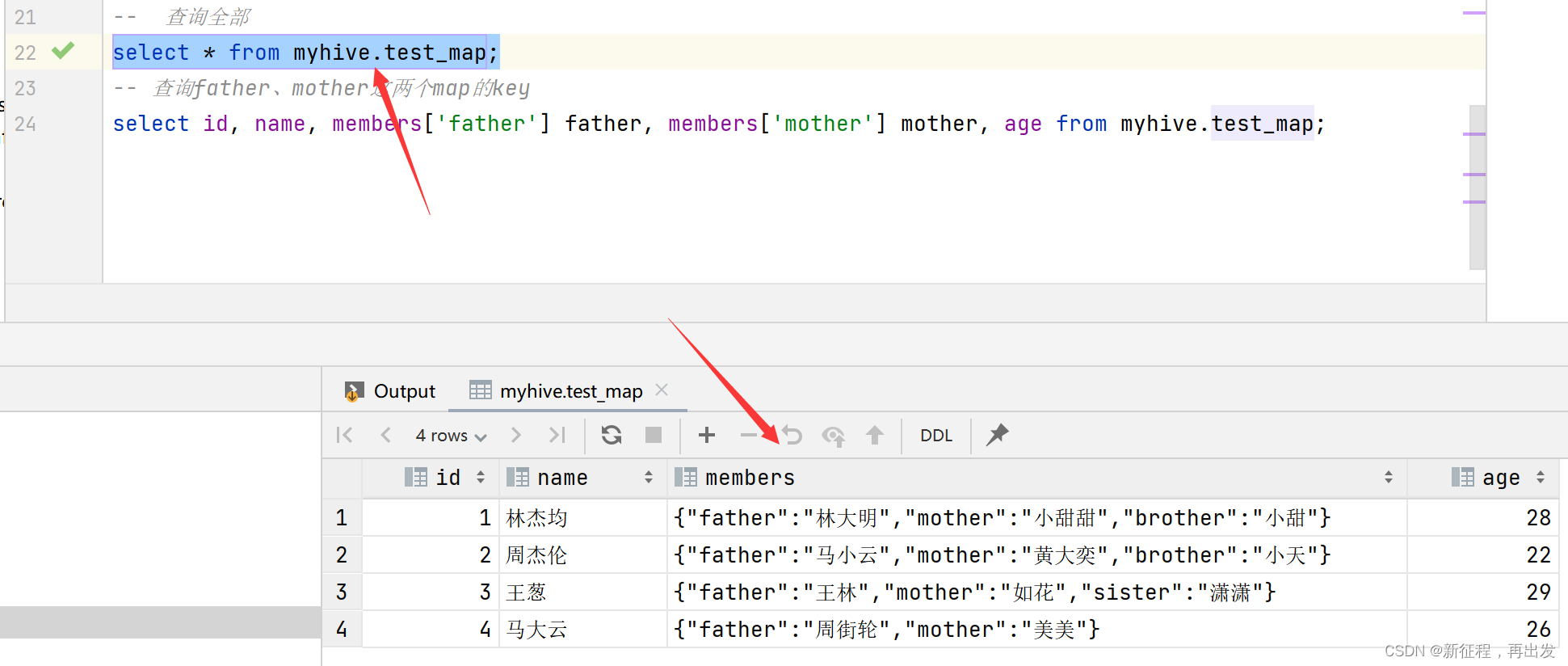
Task: Add a new row with plus icon
Action: tap(707, 435)
